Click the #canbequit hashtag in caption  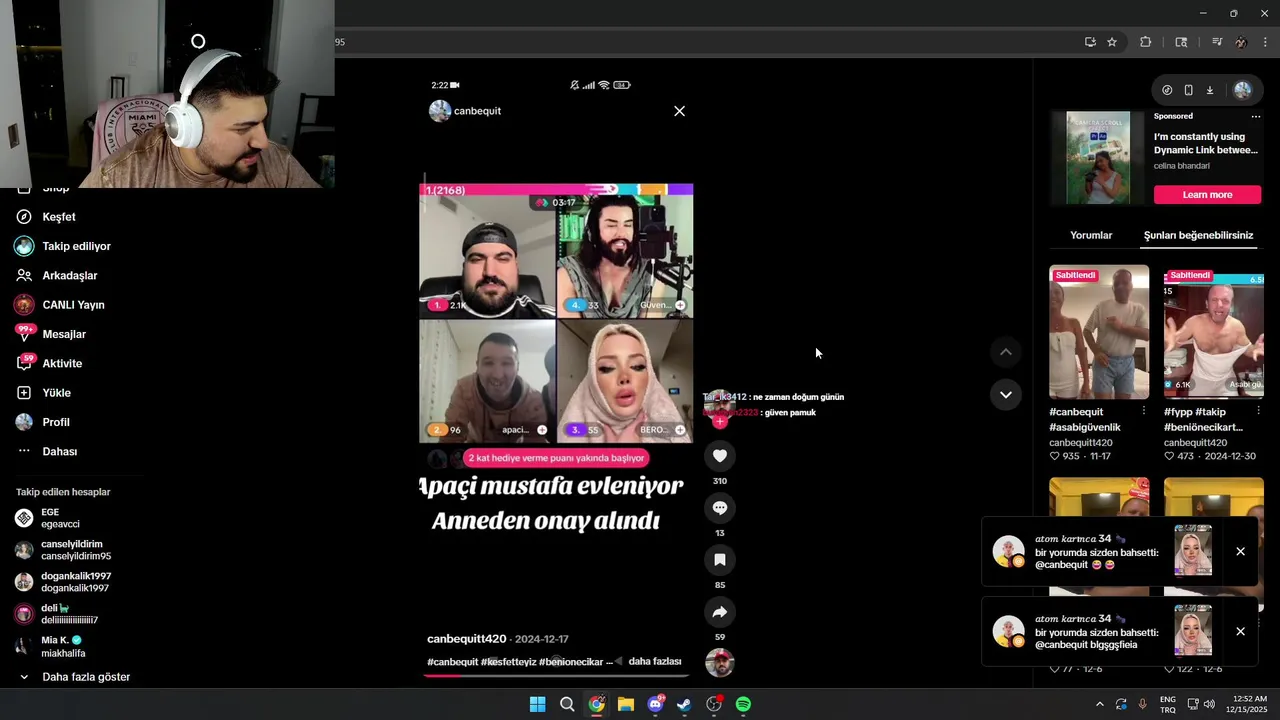tap(452, 662)
